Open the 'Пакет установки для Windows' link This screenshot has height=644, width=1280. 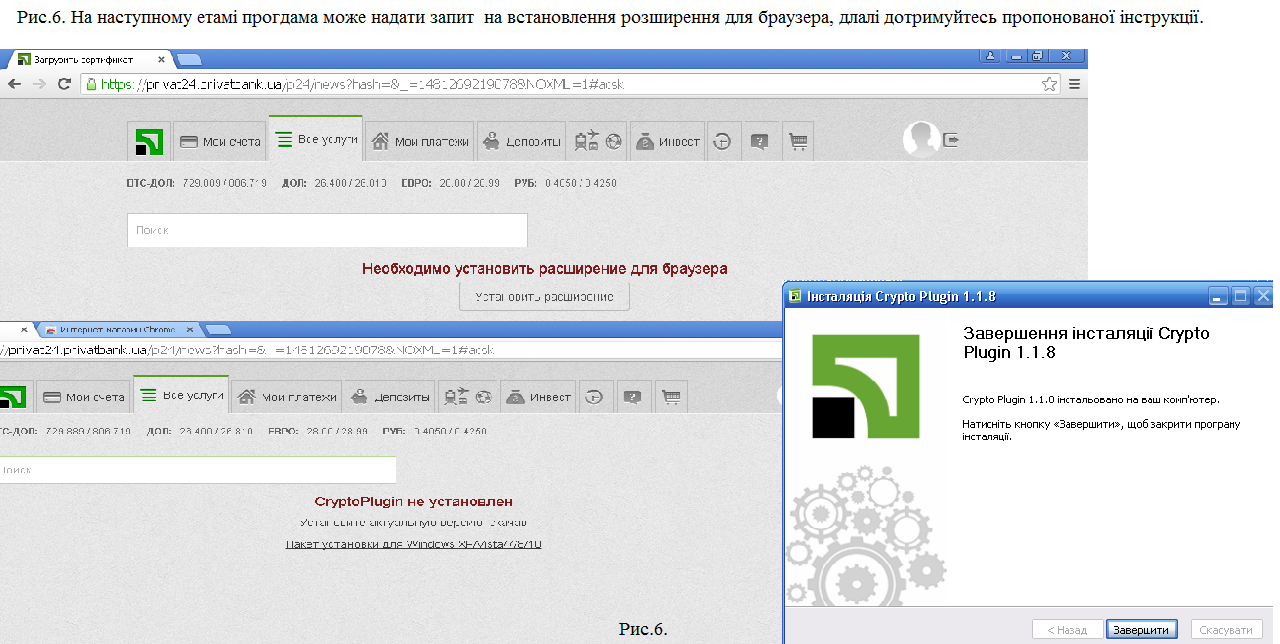pos(413,544)
